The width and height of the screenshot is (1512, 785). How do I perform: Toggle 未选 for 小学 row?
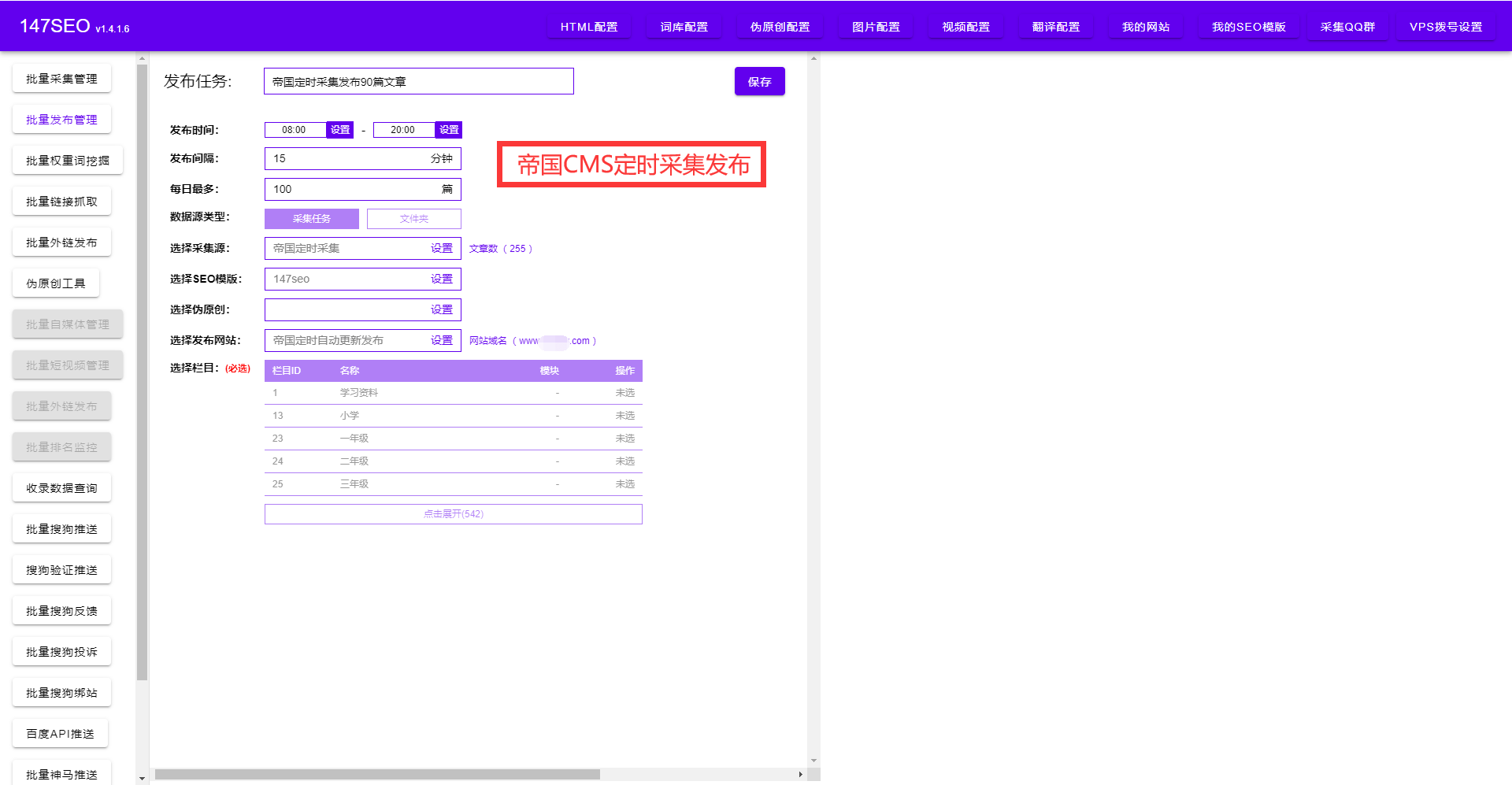coord(625,416)
